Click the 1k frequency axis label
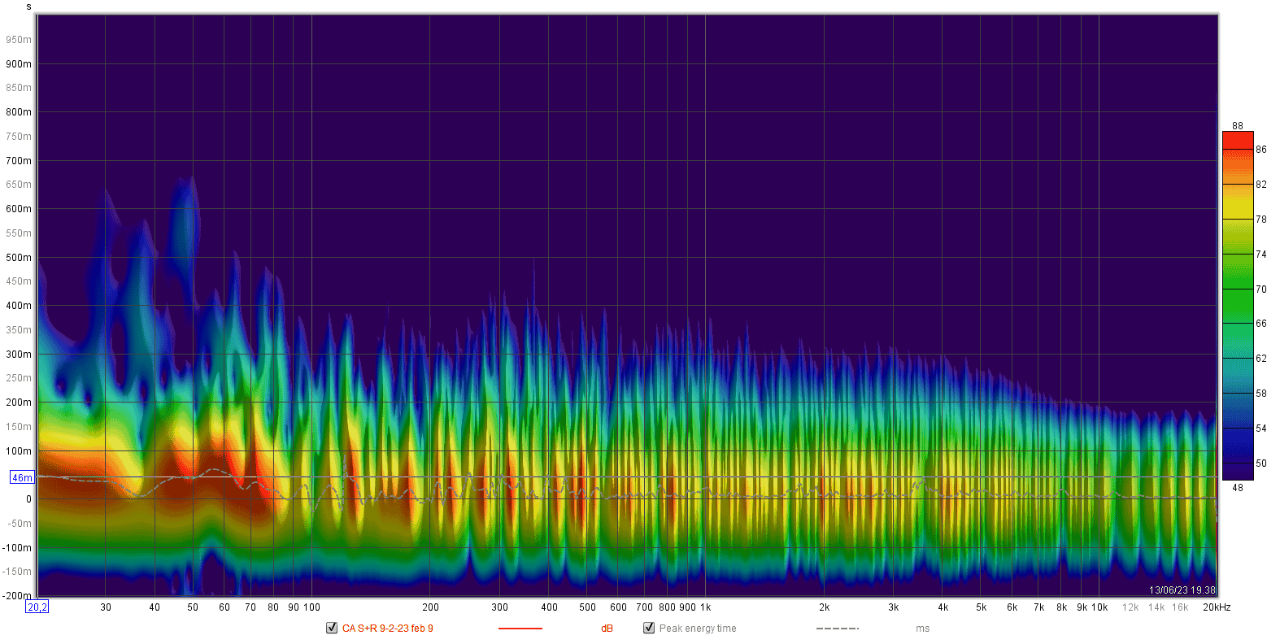The image size is (1280, 644). point(705,607)
